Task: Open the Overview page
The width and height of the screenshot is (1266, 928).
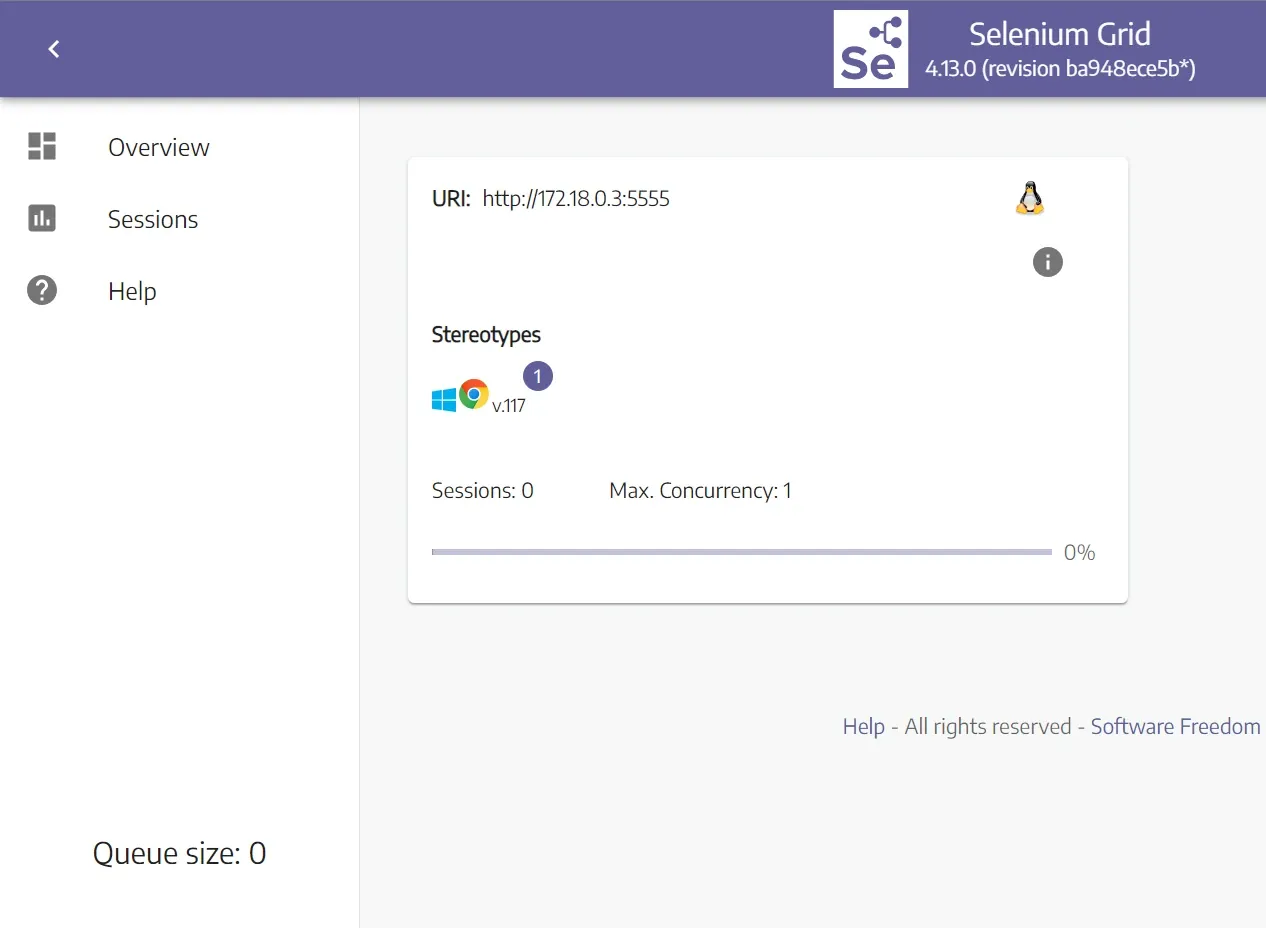Action: pos(158,147)
